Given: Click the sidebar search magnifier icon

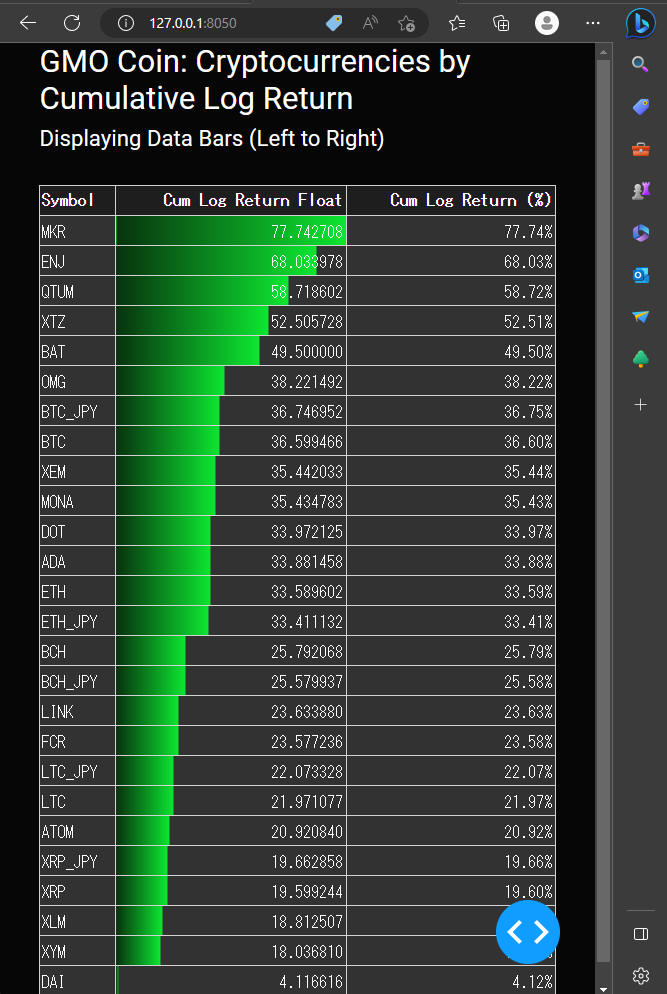Looking at the screenshot, I should [641, 64].
